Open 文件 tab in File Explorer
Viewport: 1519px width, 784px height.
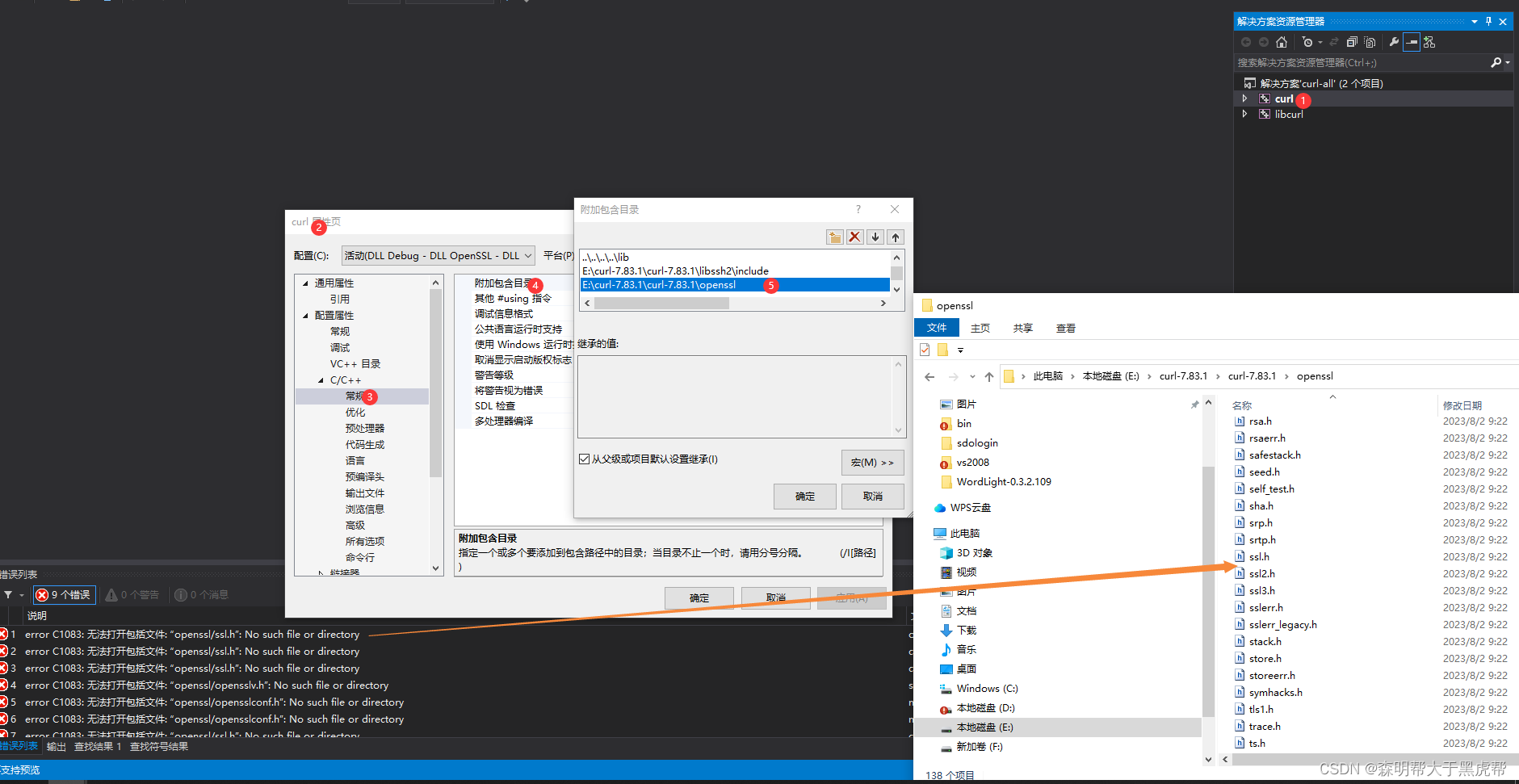tap(937, 328)
